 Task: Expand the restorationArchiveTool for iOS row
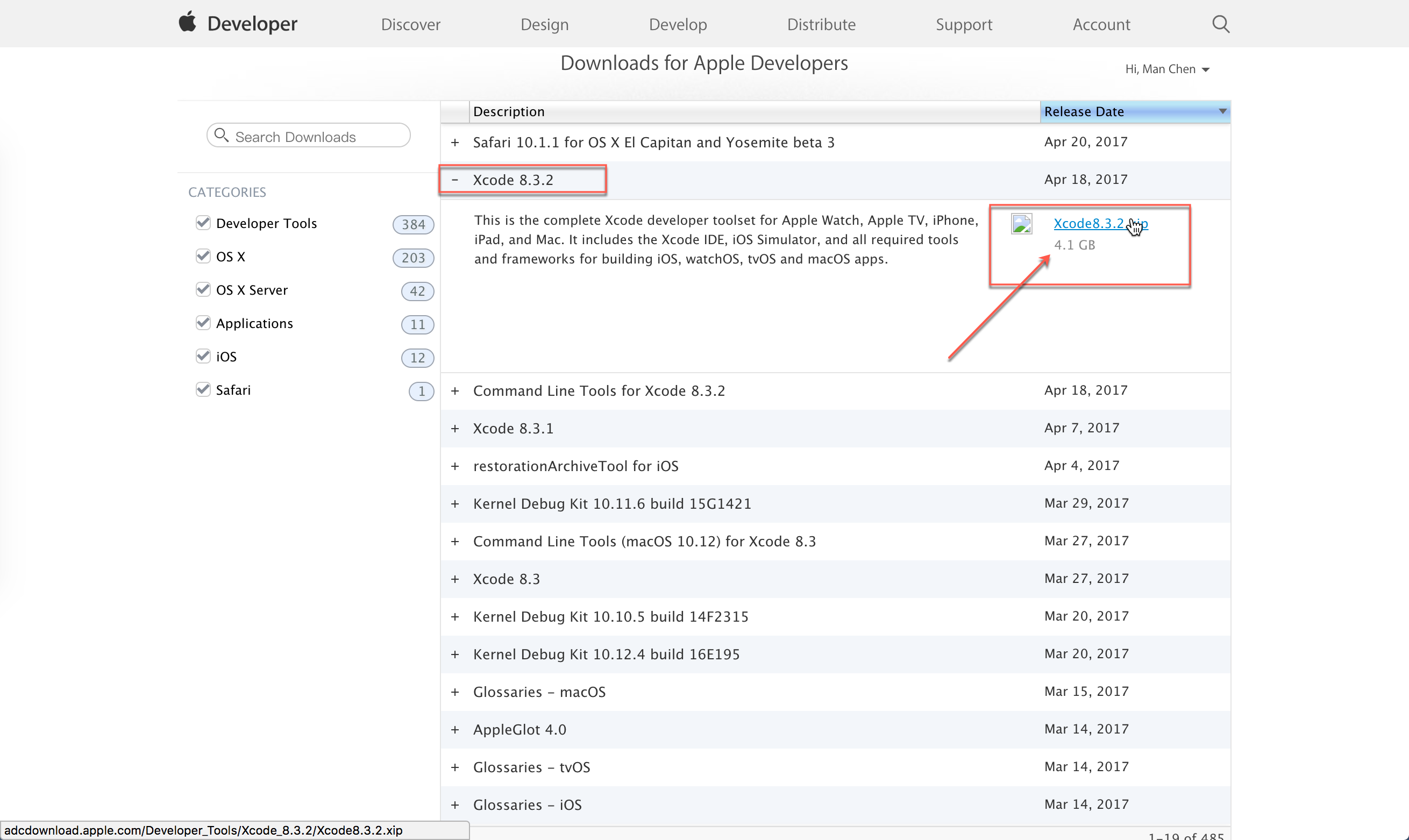coord(455,466)
